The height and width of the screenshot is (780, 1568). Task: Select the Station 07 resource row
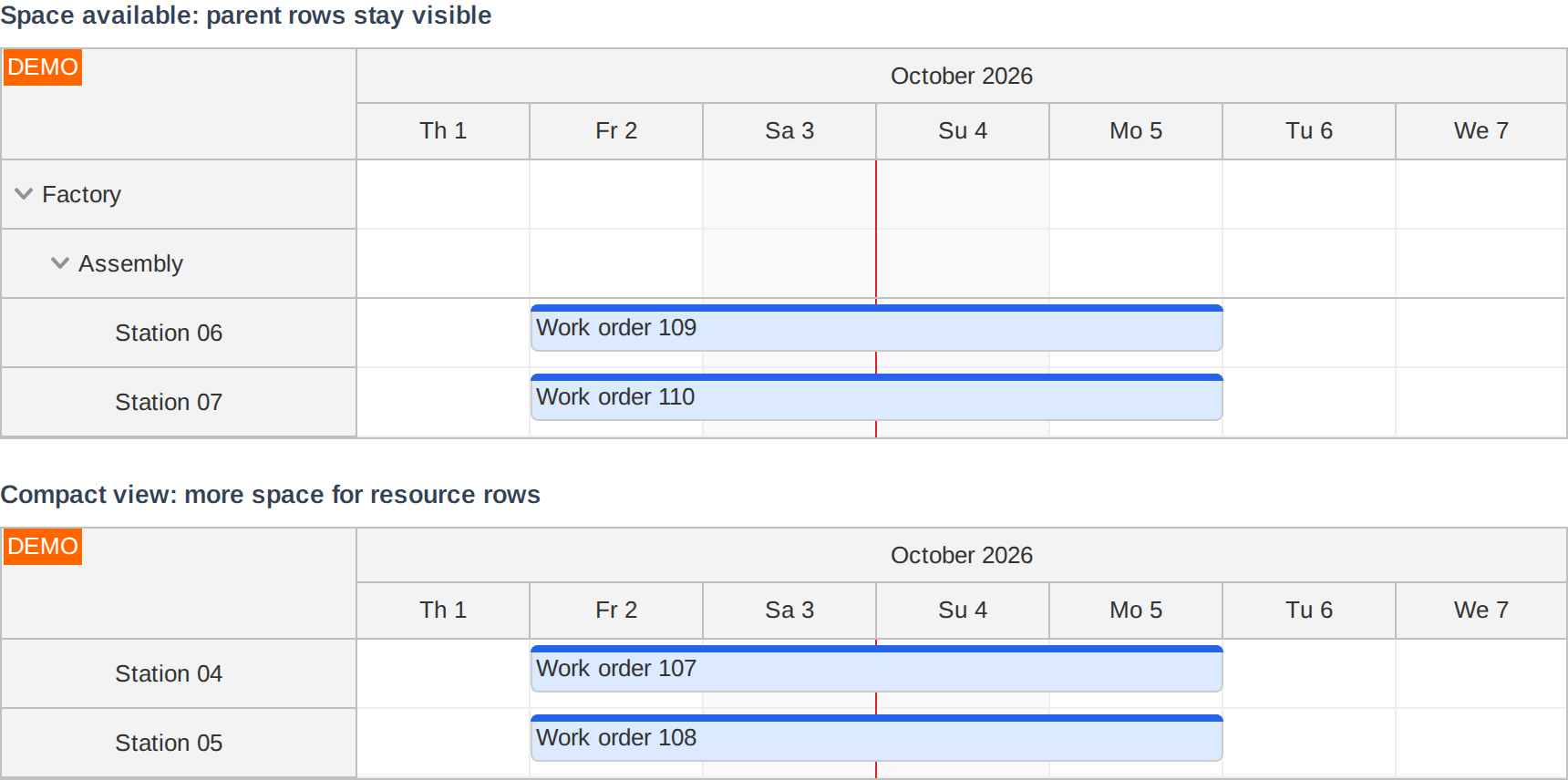click(x=179, y=402)
